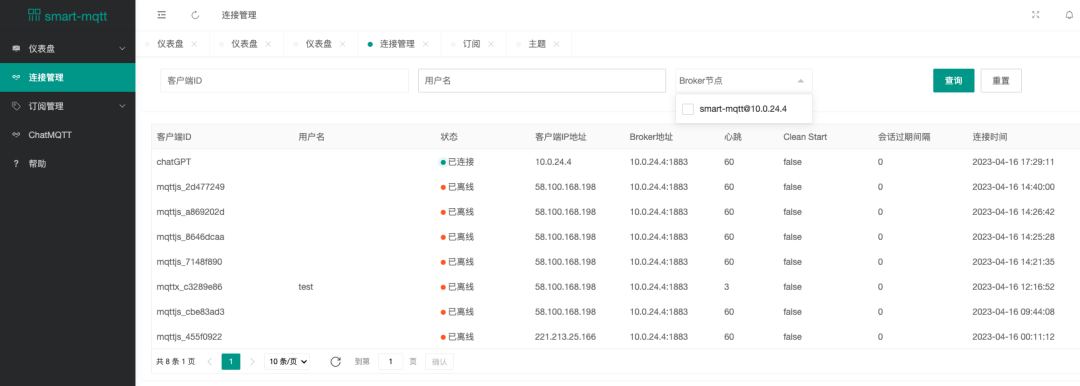This screenshot has height=386, width=1080.
Task: Click client mqttjs_8646dcaa
Action: (191, 236)
